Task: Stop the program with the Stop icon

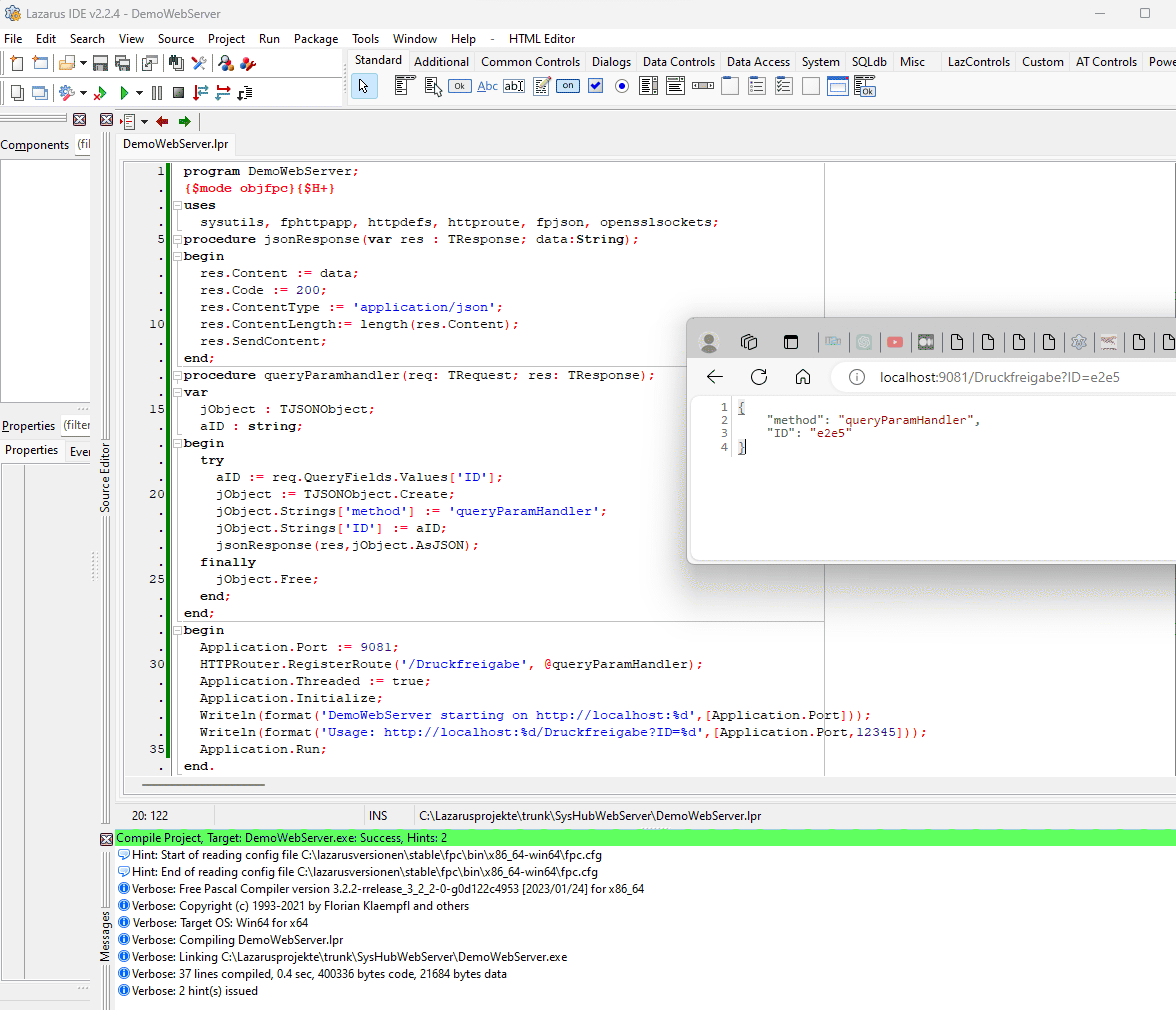Action: coord(178,93)
